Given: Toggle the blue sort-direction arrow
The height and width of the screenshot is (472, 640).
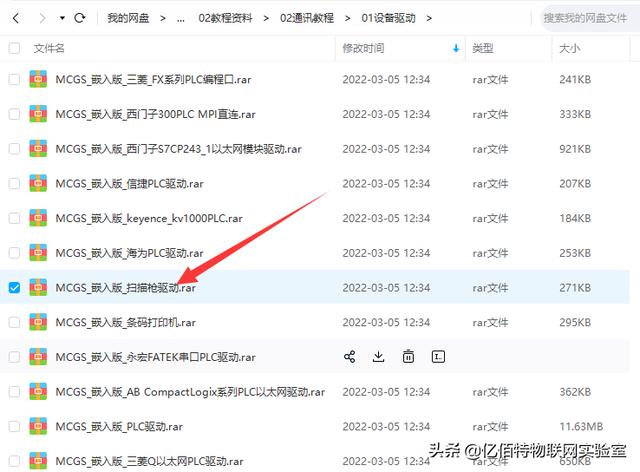Looking at the screenshot, I should (456, 49).
